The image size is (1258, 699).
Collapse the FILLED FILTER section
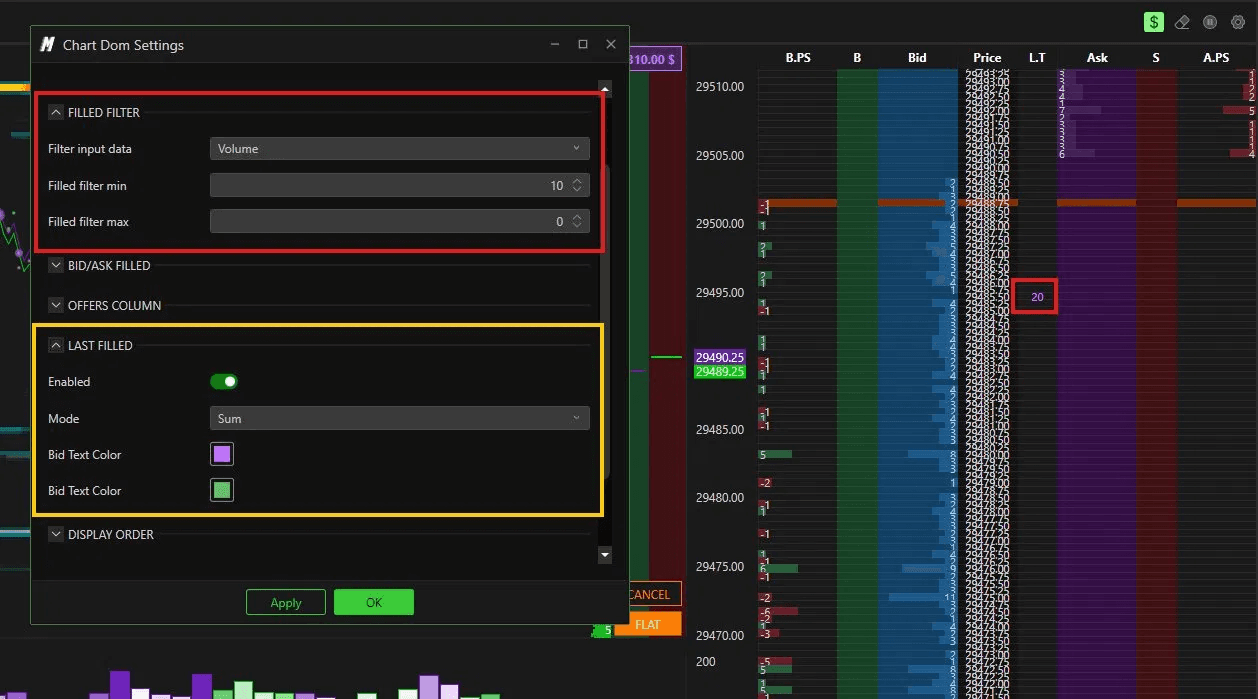(x=56, y=112)
